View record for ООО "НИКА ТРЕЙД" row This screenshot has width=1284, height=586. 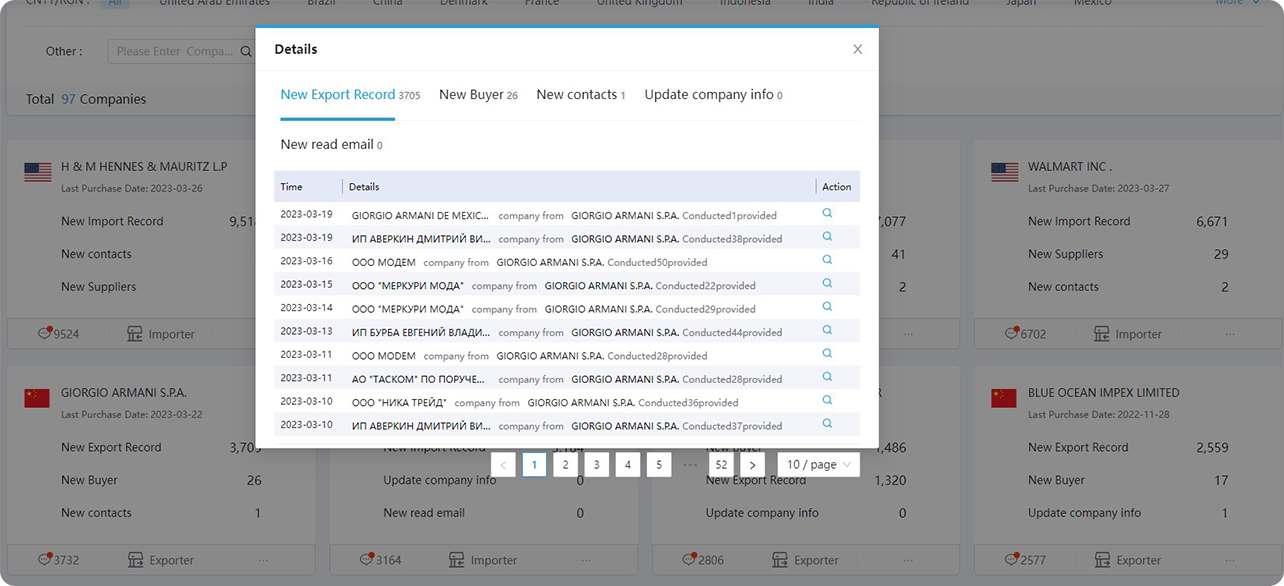pos(827,400)
